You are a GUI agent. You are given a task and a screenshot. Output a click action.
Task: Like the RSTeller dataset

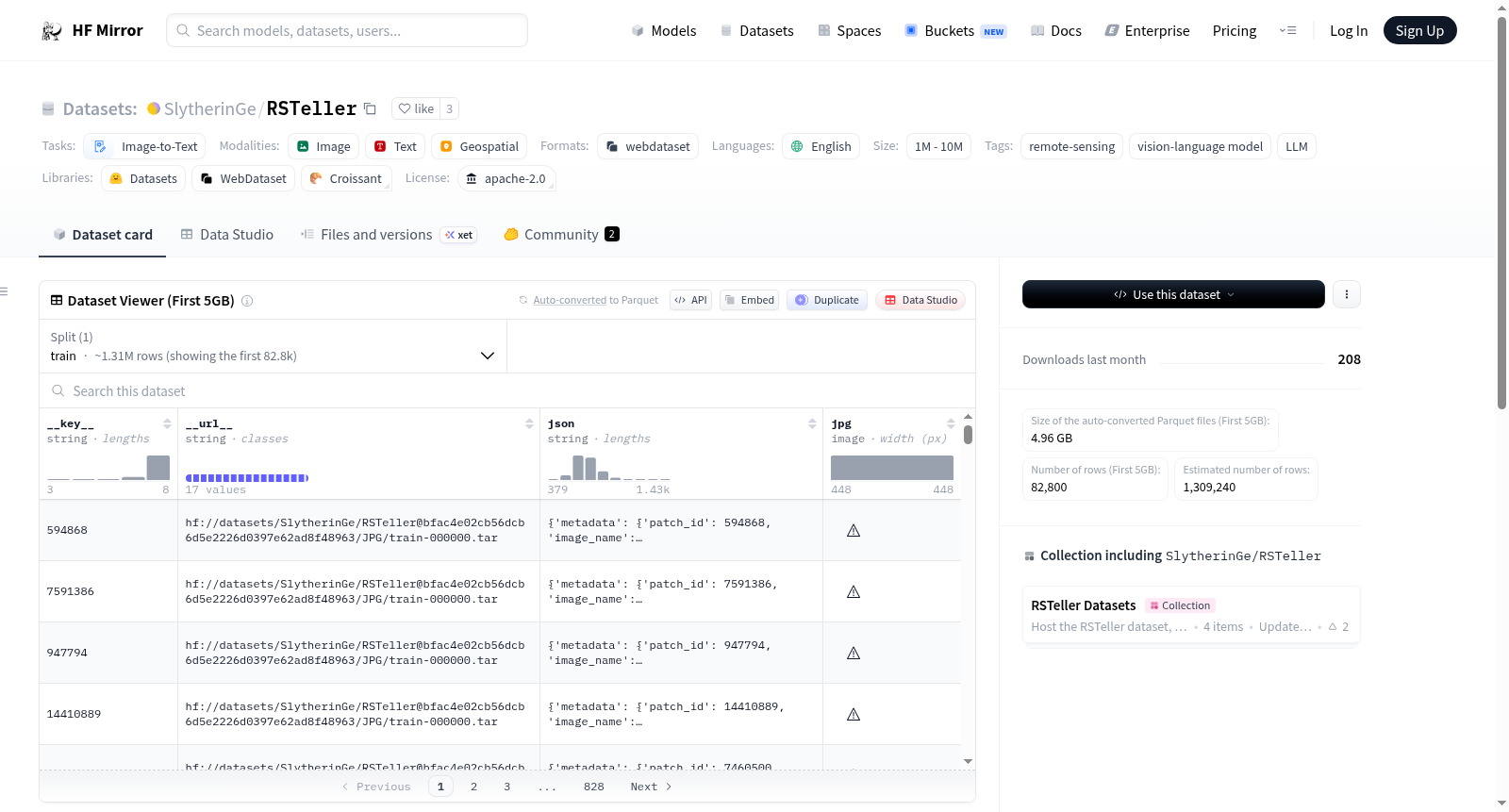[416, 109]
